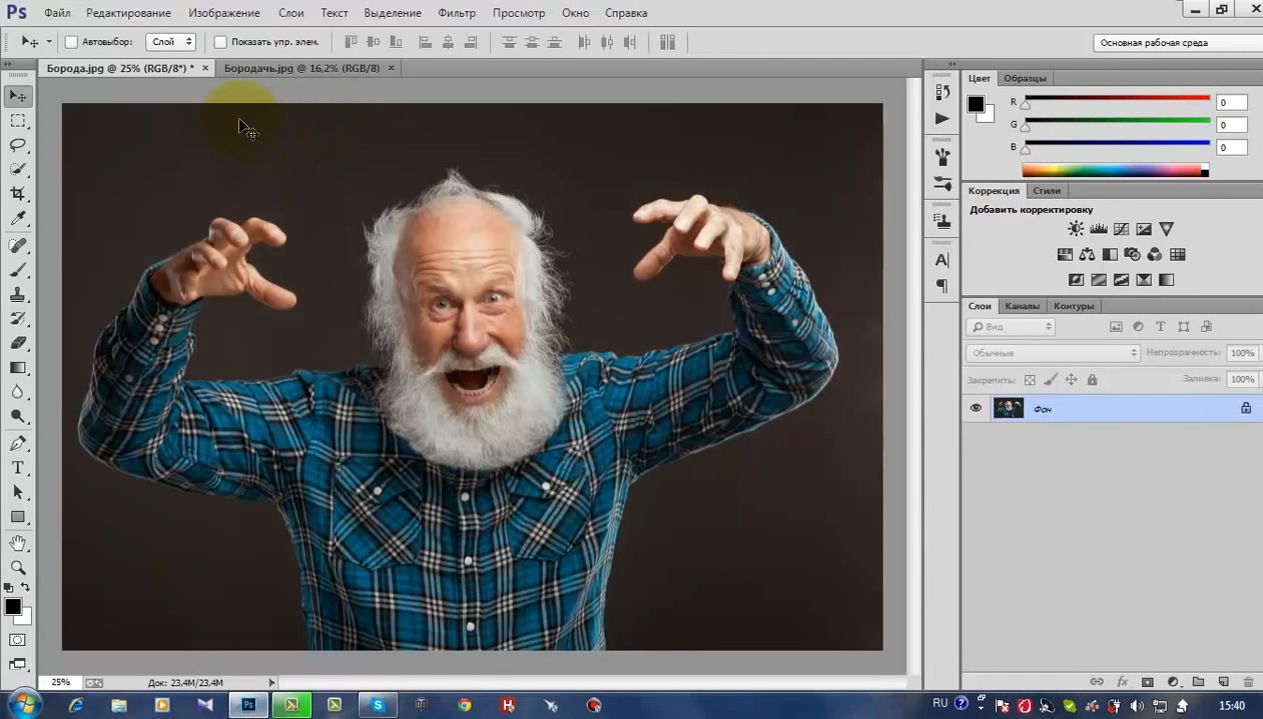Click the foreground color swatch in toolbox
The height and width of the screenshot is (719, 1263).
click(x=13, y=607)
